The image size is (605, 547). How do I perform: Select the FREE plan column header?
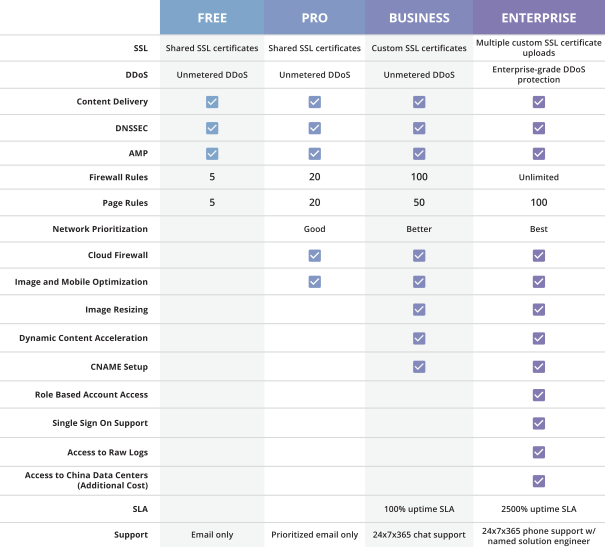[212, 18]
